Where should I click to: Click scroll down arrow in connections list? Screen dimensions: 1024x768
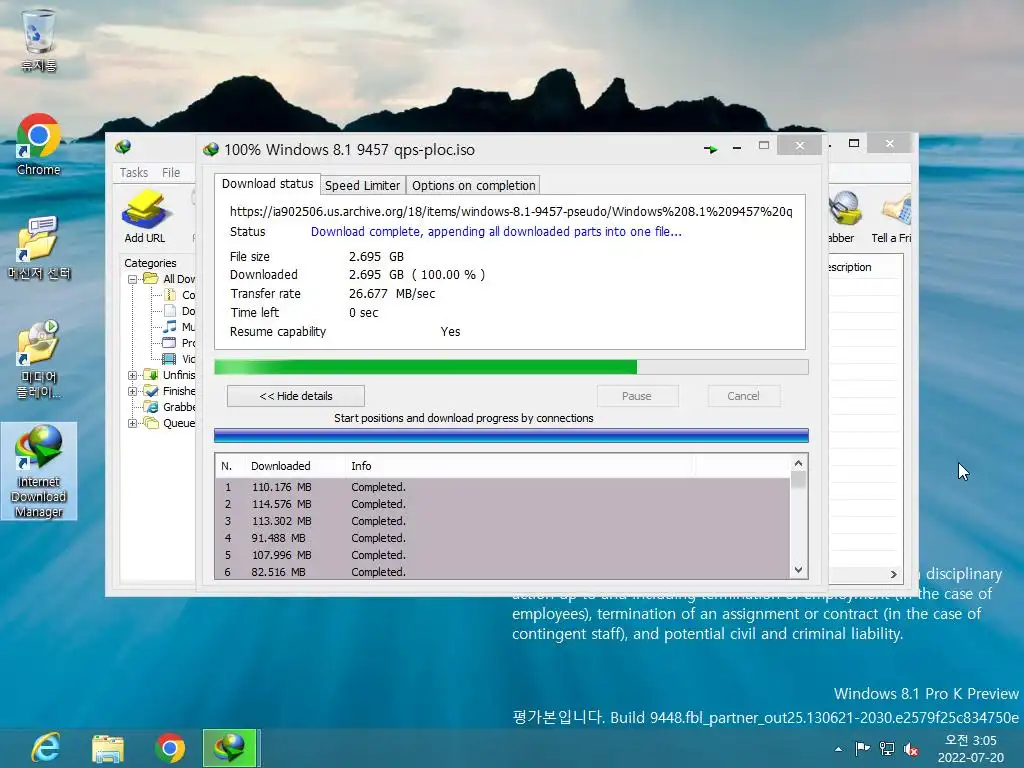(798, 569)
